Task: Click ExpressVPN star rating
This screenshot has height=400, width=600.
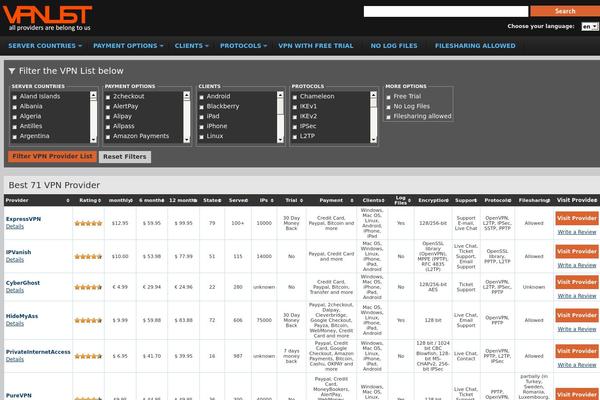Action: pos(88,223)
